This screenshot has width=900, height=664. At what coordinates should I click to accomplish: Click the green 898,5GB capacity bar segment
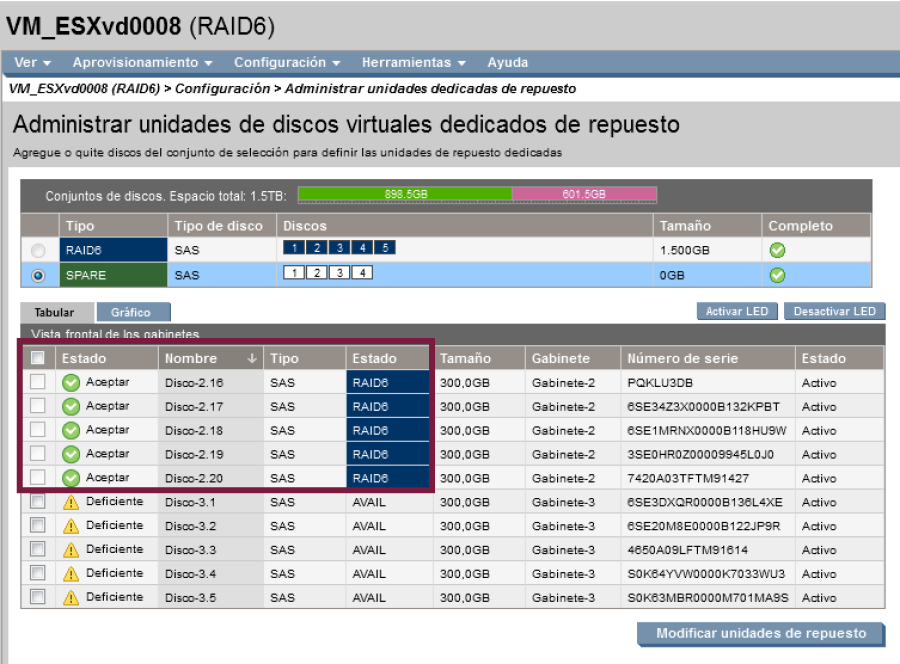pos(404,194)
